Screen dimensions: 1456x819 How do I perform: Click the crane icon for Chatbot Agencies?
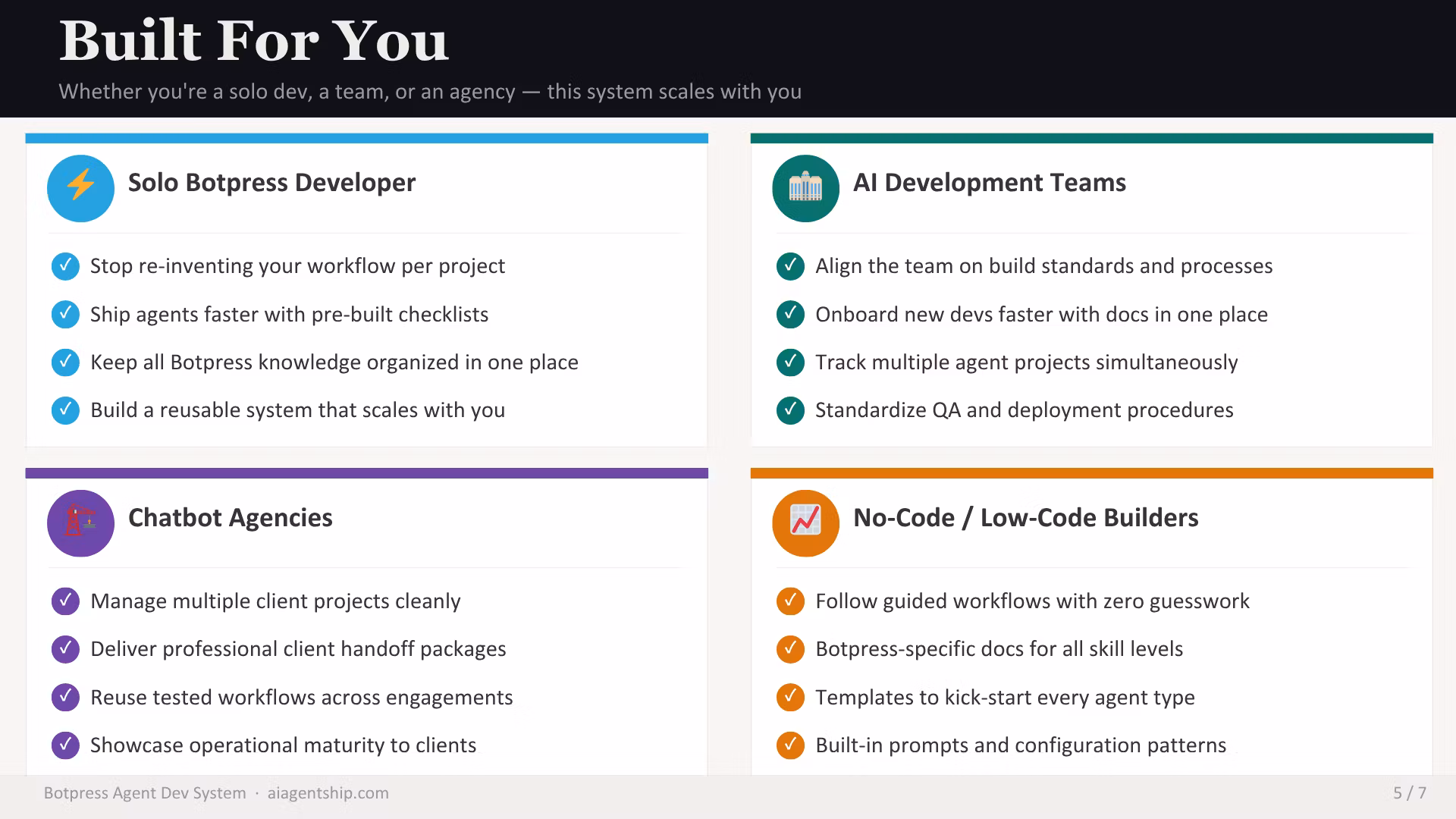80,523
